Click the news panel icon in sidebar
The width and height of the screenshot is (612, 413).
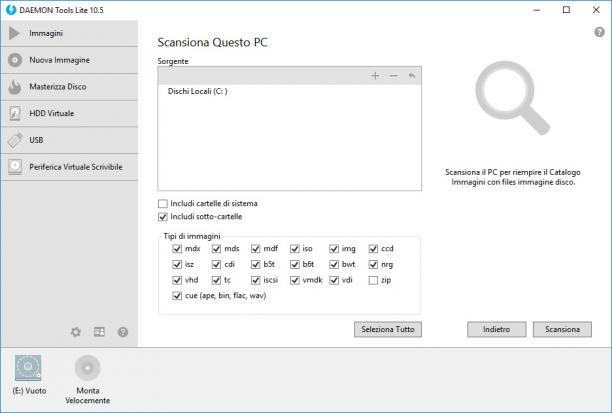(x=99, y=332)
